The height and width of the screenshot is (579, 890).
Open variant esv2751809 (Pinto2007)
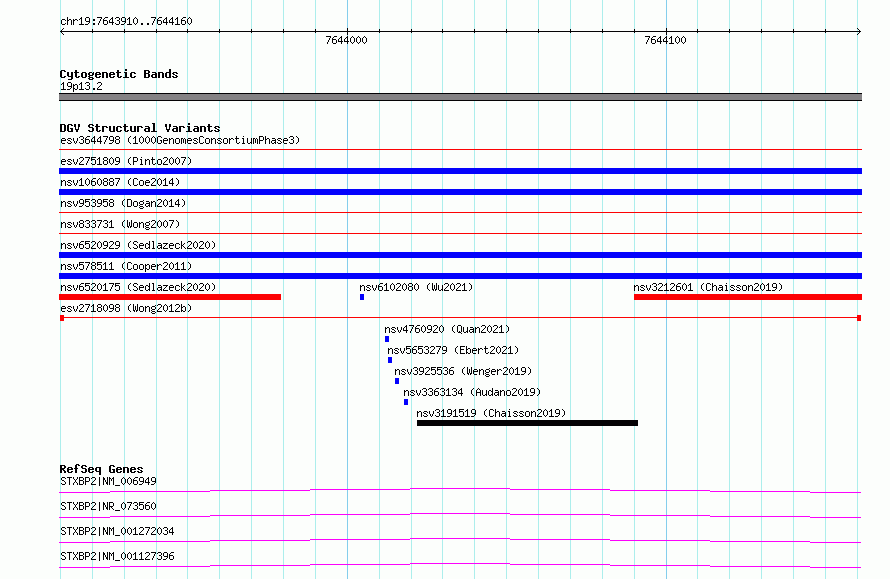click(126, 161)
